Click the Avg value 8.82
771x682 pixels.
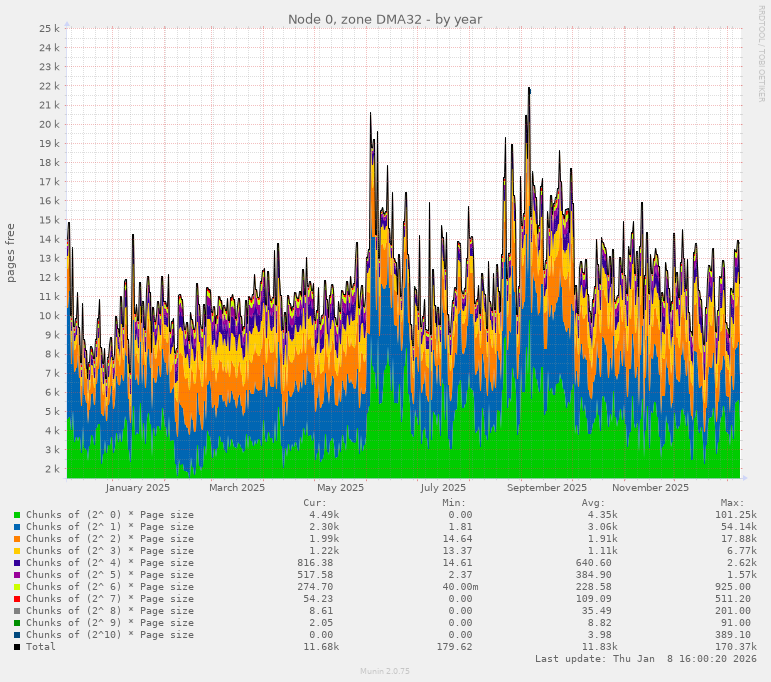pos(599,623)
